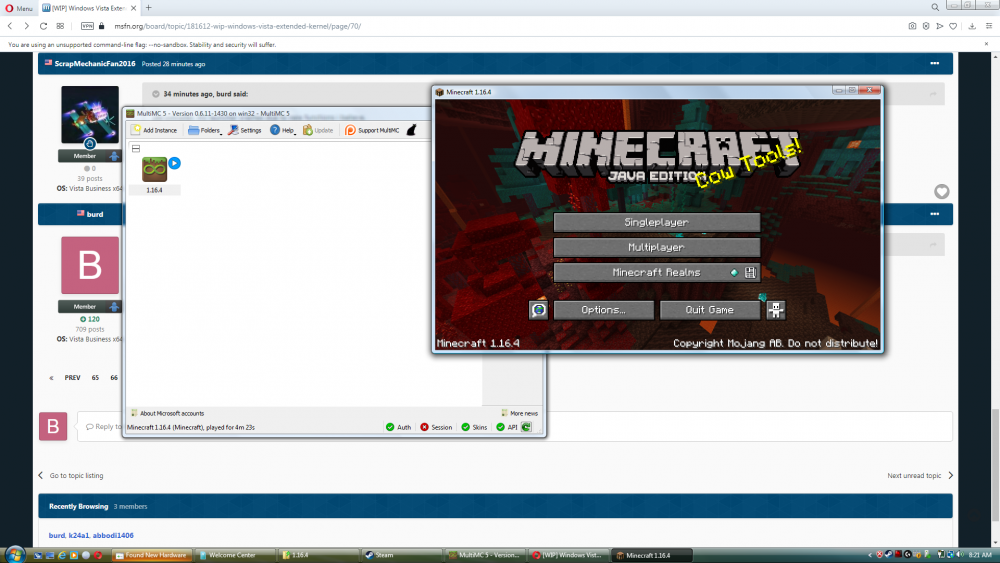The width and height of the screenshot is (1000, 563).
Task: Switch to Welcome Center taskbar button
Action: [x=234, y=555]
